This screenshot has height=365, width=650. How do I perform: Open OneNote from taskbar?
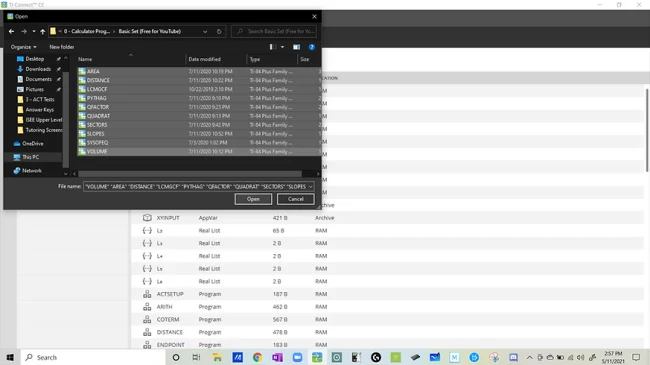click(x=277, y=358)
